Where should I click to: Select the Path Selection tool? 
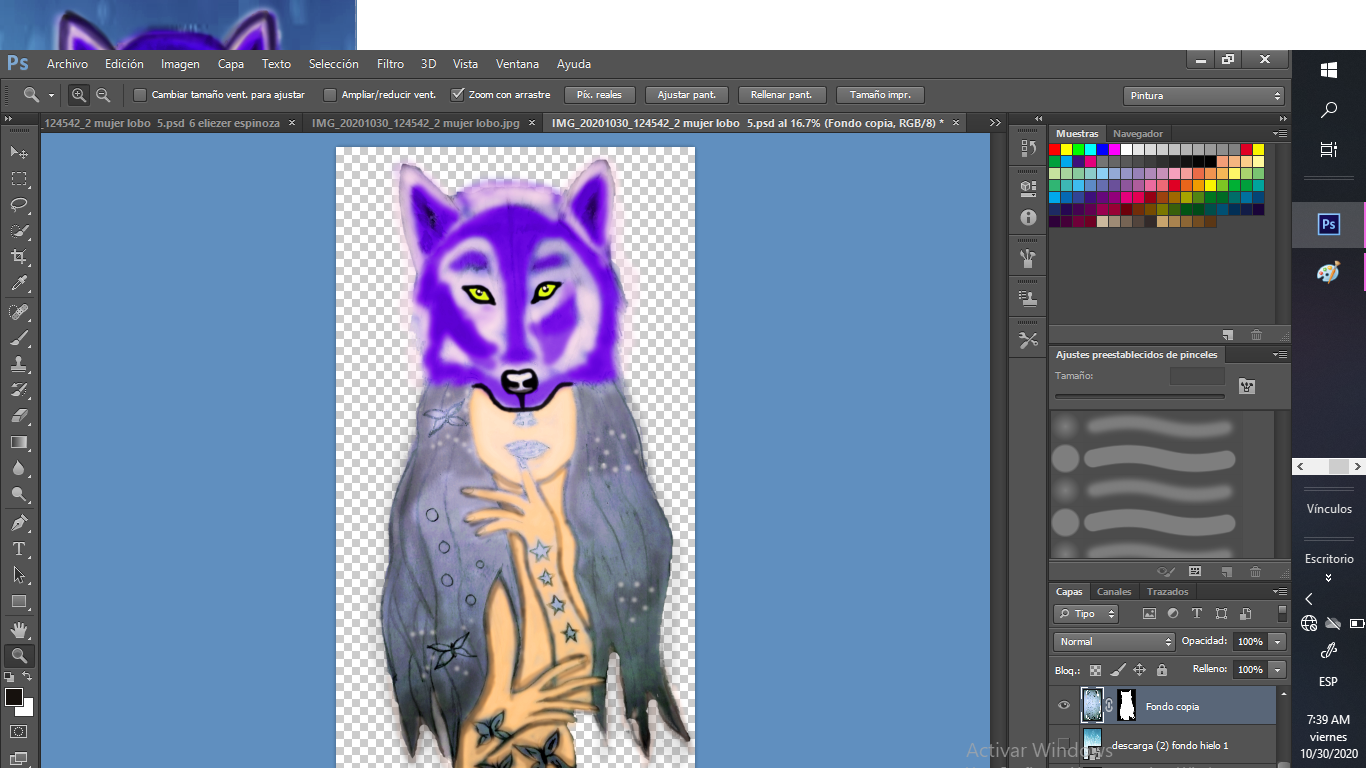pyautogui.click(x=19, y=575)
